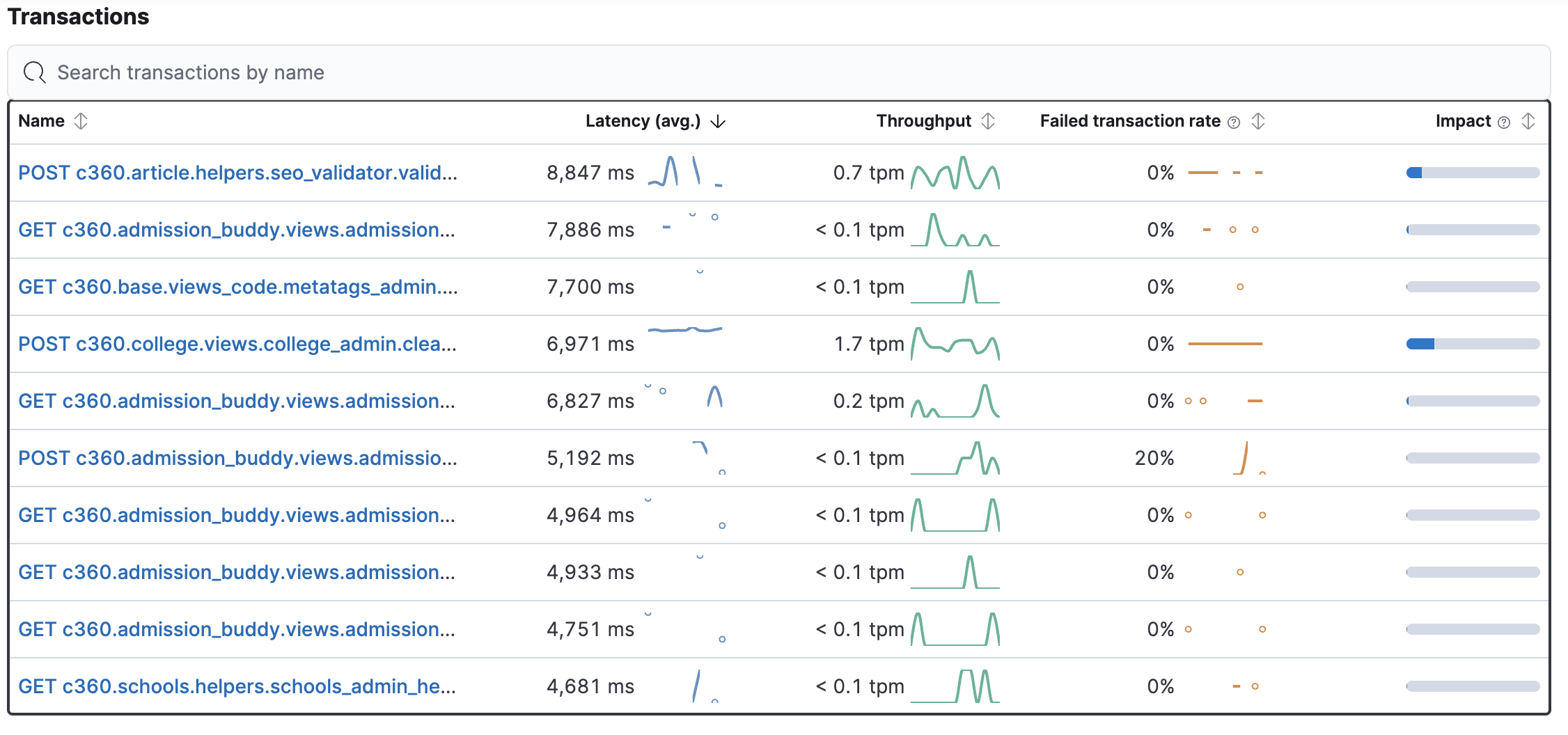Screen dimensions: 1568x735
Task: Open POST c360.college.views.college_admin transaction
Action: (237, 344)
